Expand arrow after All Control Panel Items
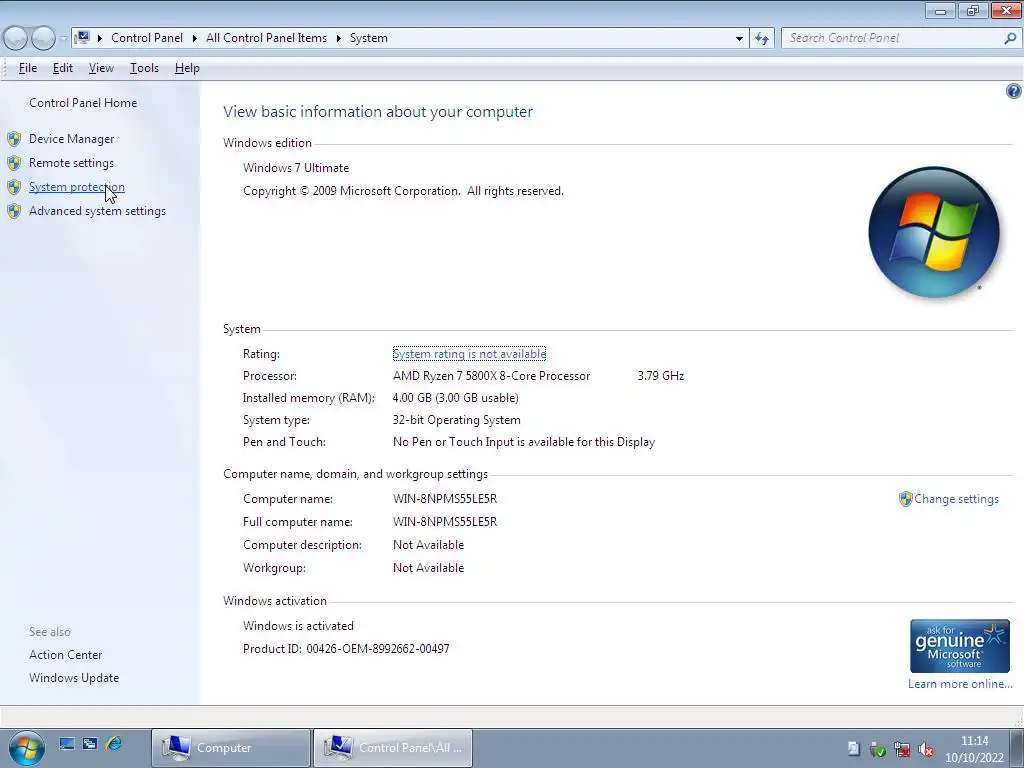Viewport: 1024px width, 768px height. pyautogui.click(x=338, y=38)
